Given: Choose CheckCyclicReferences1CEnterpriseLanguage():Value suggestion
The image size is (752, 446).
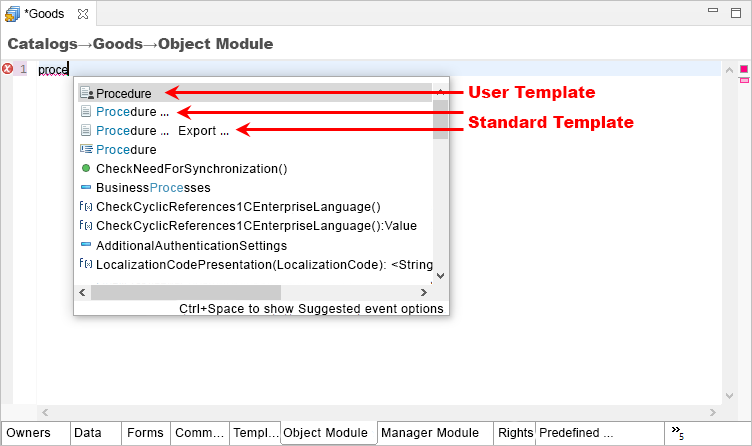Looking at the screenshot, I should (x=256, y=226).
